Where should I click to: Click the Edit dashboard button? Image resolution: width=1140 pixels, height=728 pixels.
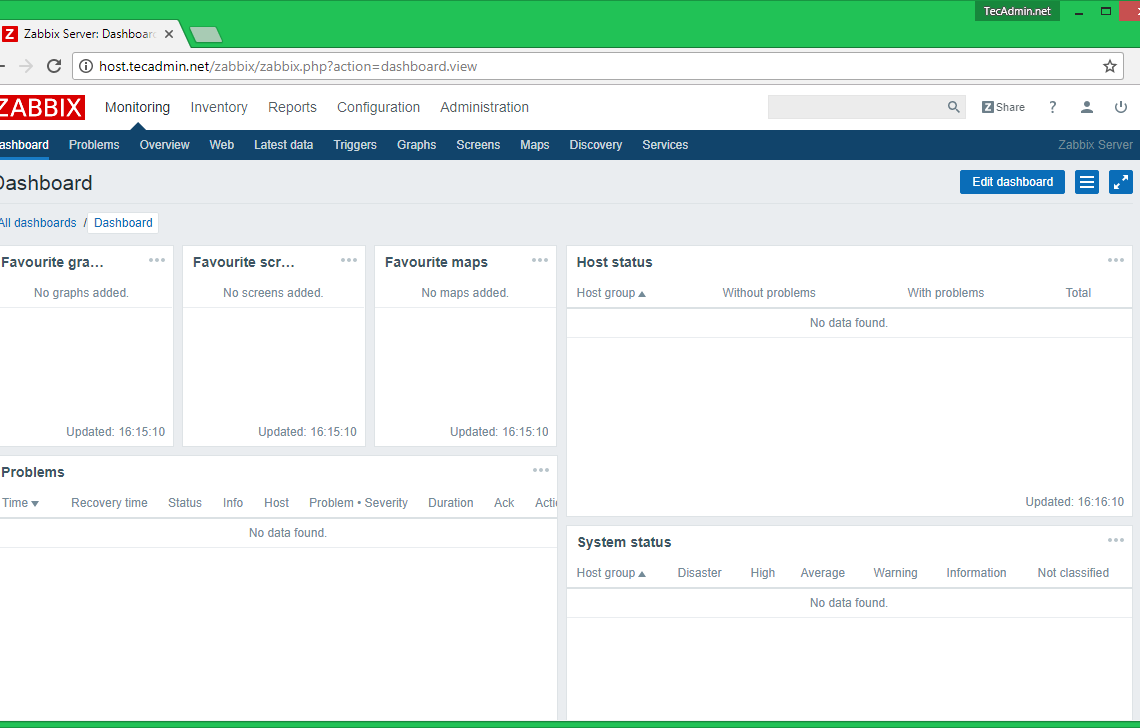coord(1012,182)
